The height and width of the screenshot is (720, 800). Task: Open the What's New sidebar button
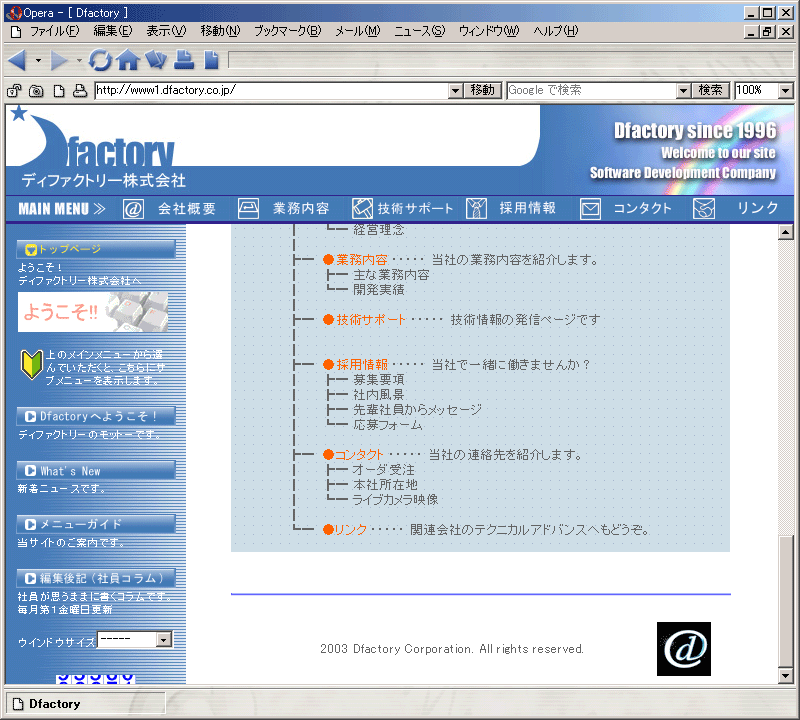(96, 470)
